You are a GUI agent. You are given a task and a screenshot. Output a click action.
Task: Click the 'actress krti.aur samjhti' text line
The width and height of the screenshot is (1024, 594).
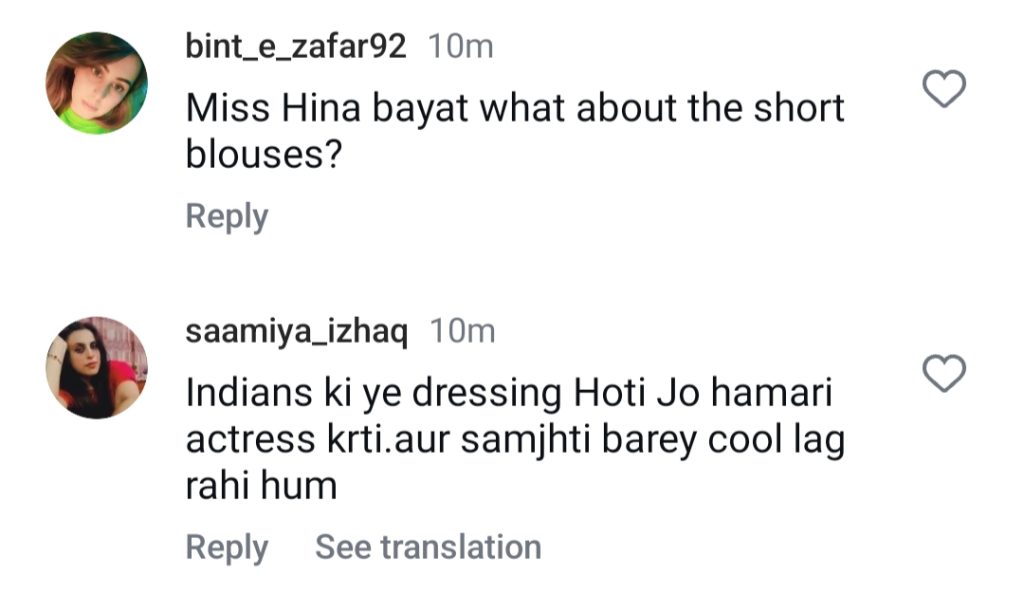515,440
